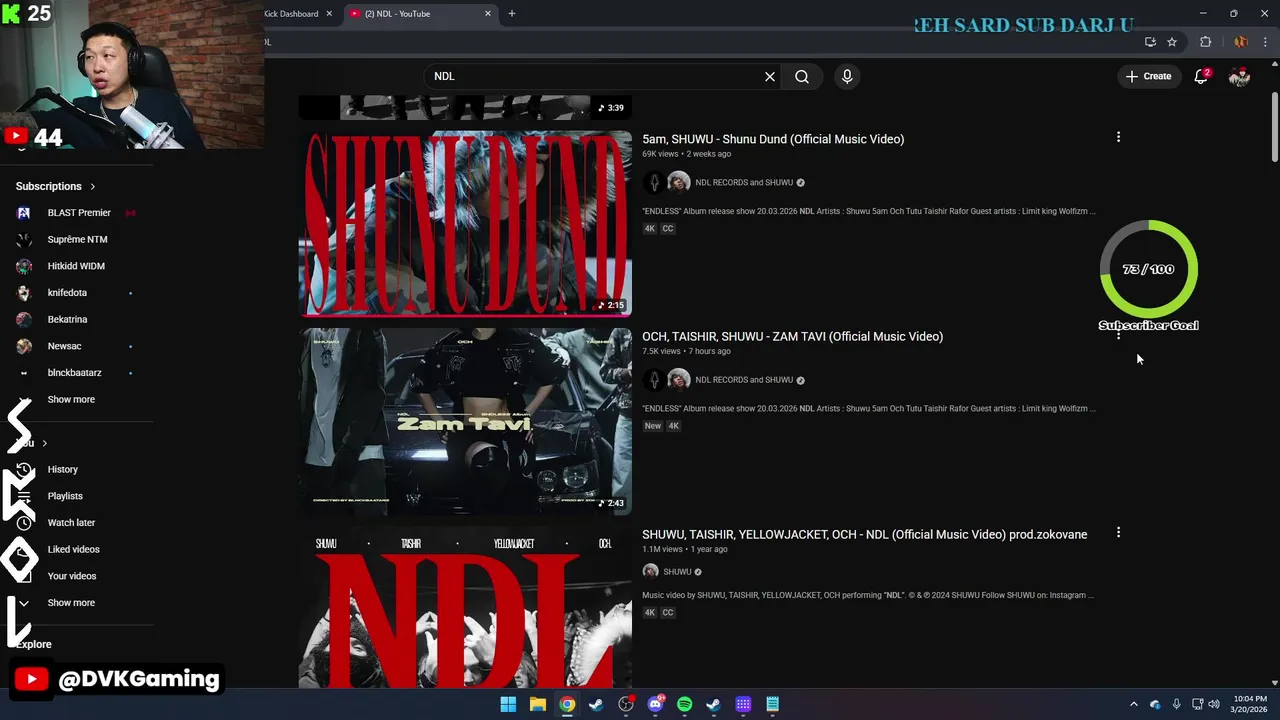
Task: Play the Shunu Dund thumbnail
Action: pos(465,223)
